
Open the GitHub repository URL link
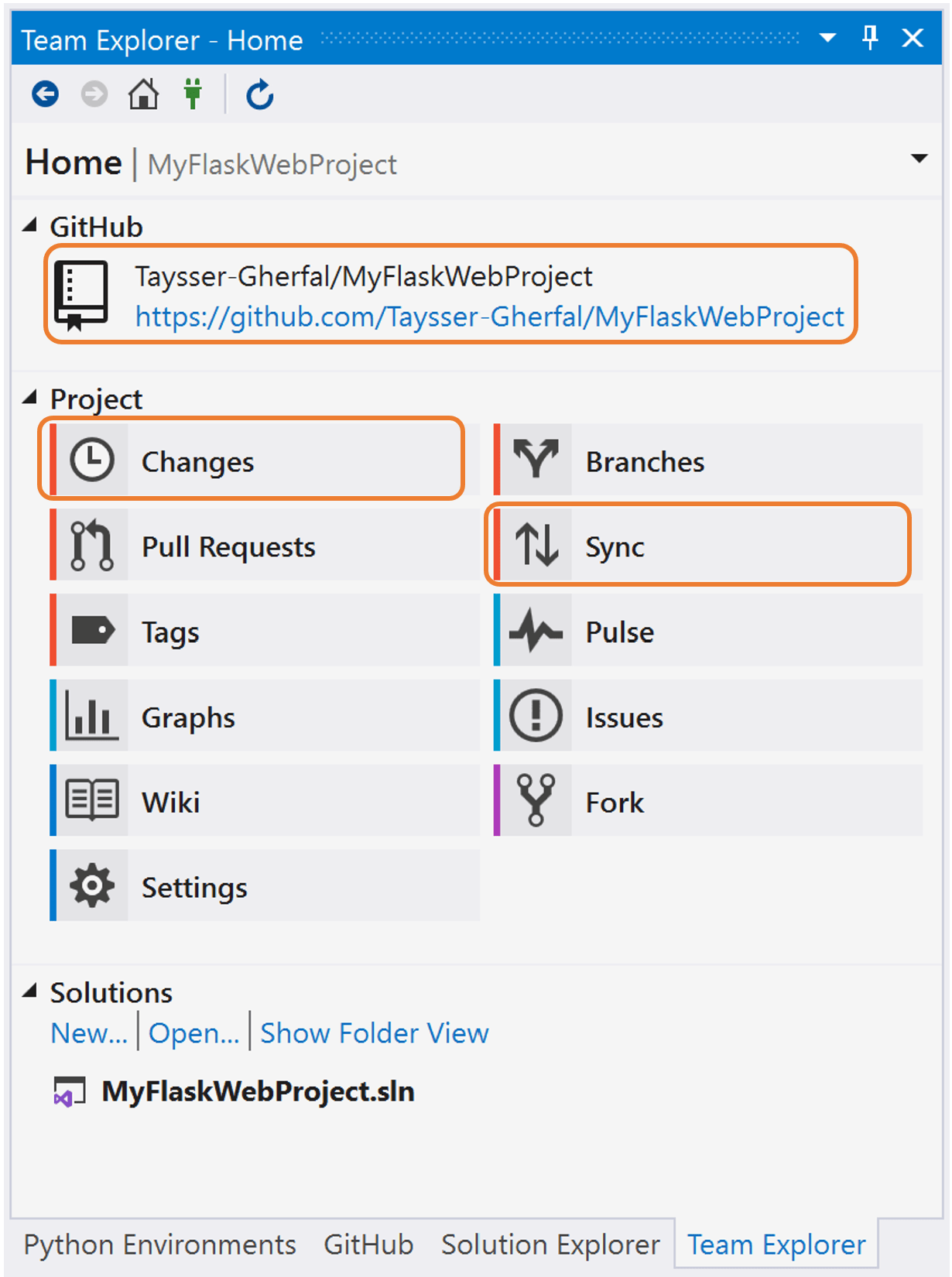point(489,317)
